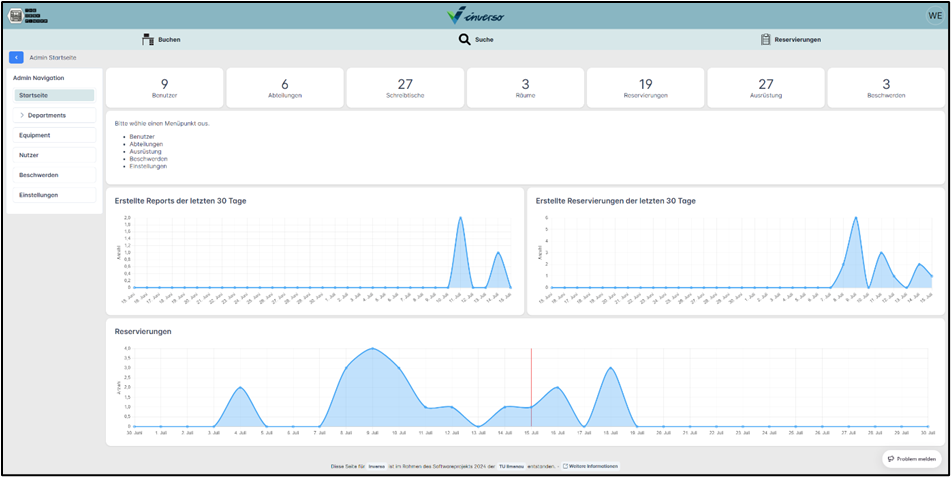Select Startseite in Admin Navigation

(x=55, y=95)
